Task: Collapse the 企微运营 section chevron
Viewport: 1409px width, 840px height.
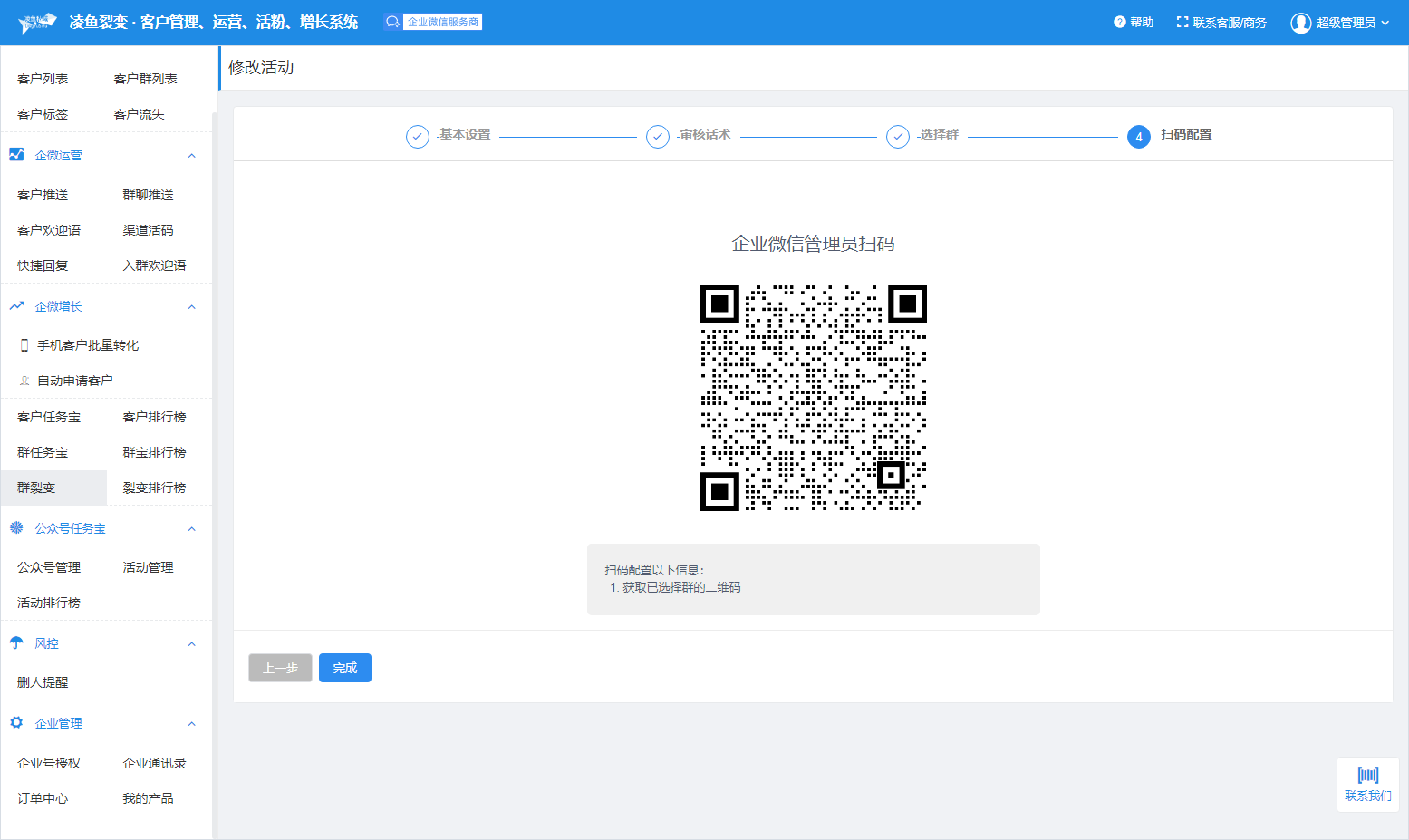Action: tap(191, 156)
